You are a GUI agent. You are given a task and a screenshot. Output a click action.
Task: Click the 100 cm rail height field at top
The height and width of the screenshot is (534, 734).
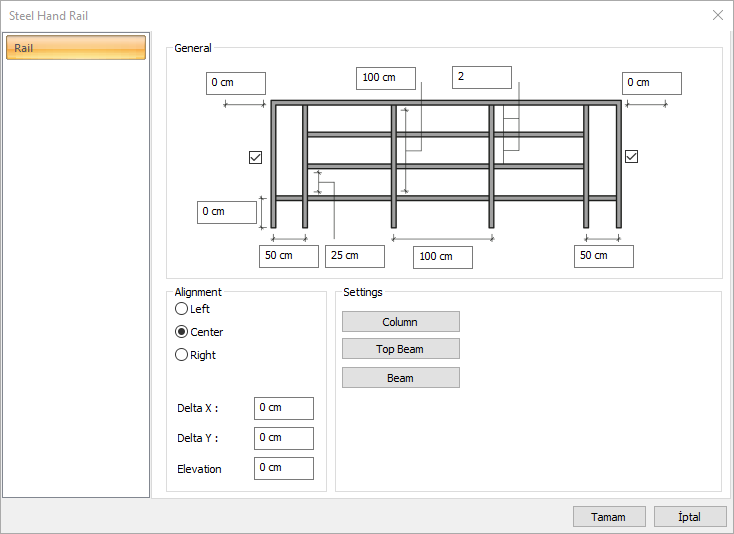coord(385,78)
